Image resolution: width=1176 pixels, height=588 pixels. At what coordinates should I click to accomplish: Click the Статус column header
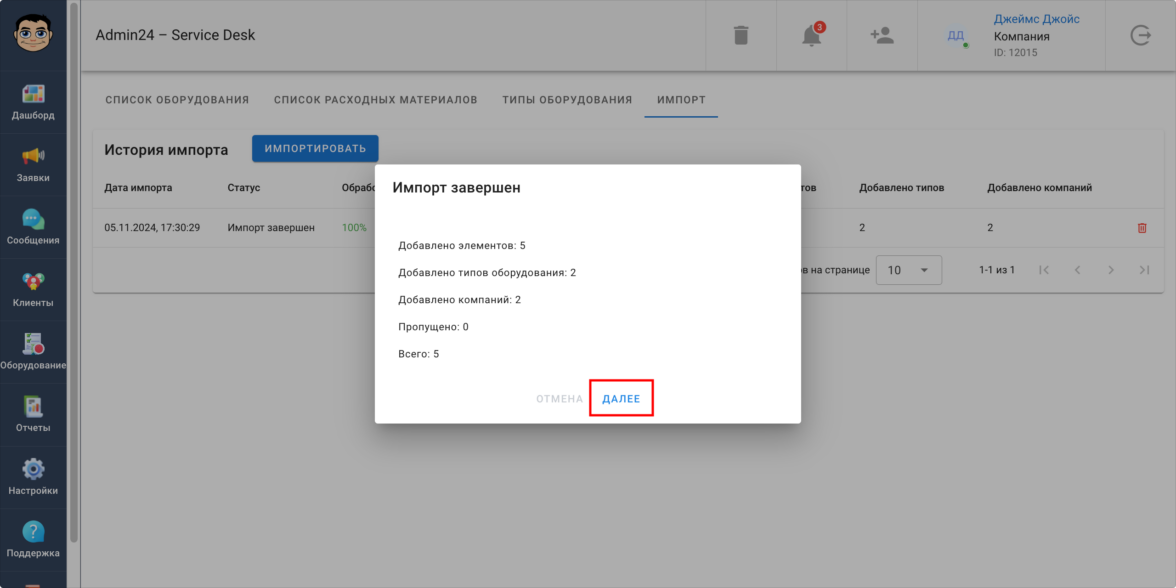point(244,188)
